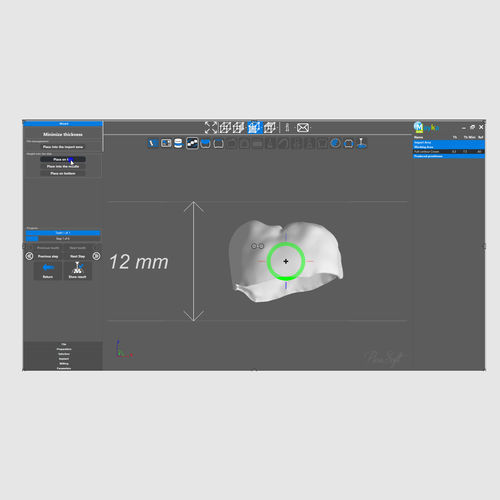Select the Working Area row
Image resolution: width=500 pixels, height=500 pixels.
[x=449, y=147]
